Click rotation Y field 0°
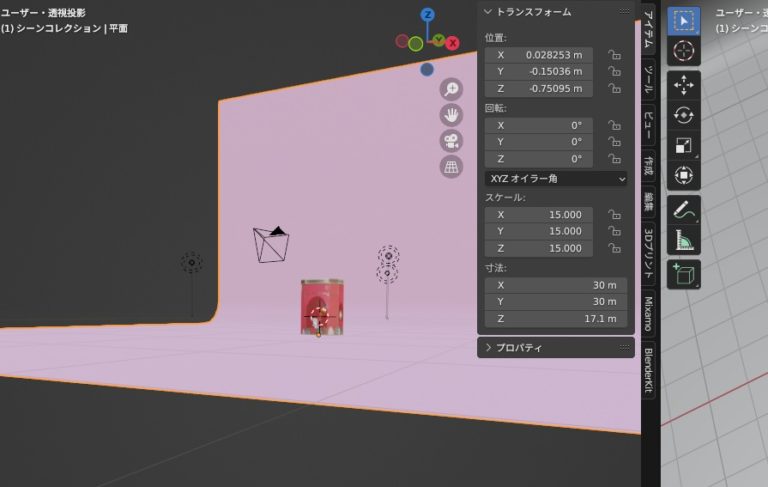 [539, 142]
